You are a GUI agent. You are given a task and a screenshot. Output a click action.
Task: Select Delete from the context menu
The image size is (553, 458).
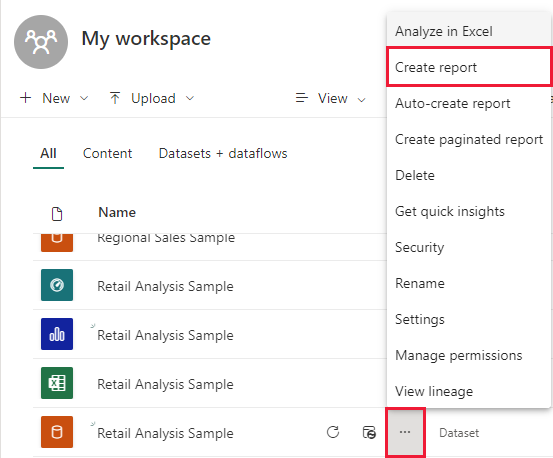pos(468,175)
